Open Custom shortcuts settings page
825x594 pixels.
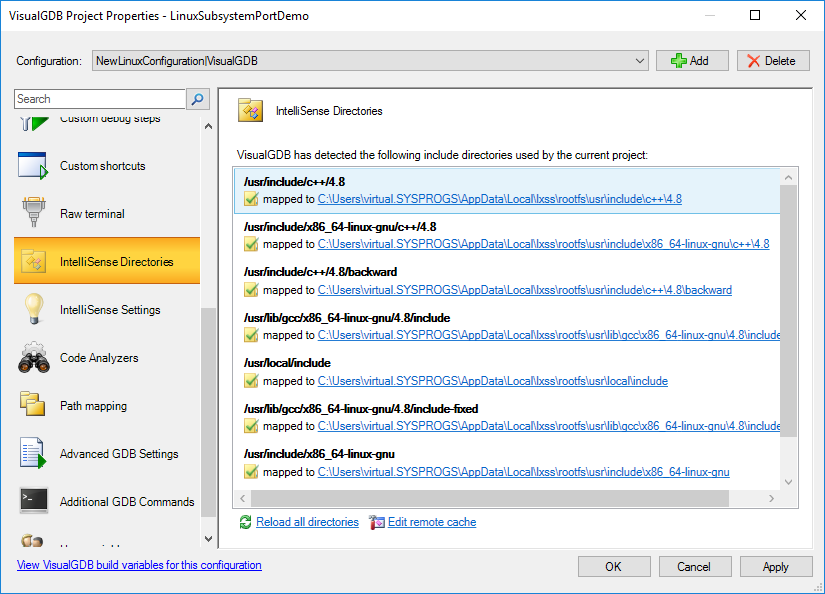pyautogui.click(x=107, y=166)
